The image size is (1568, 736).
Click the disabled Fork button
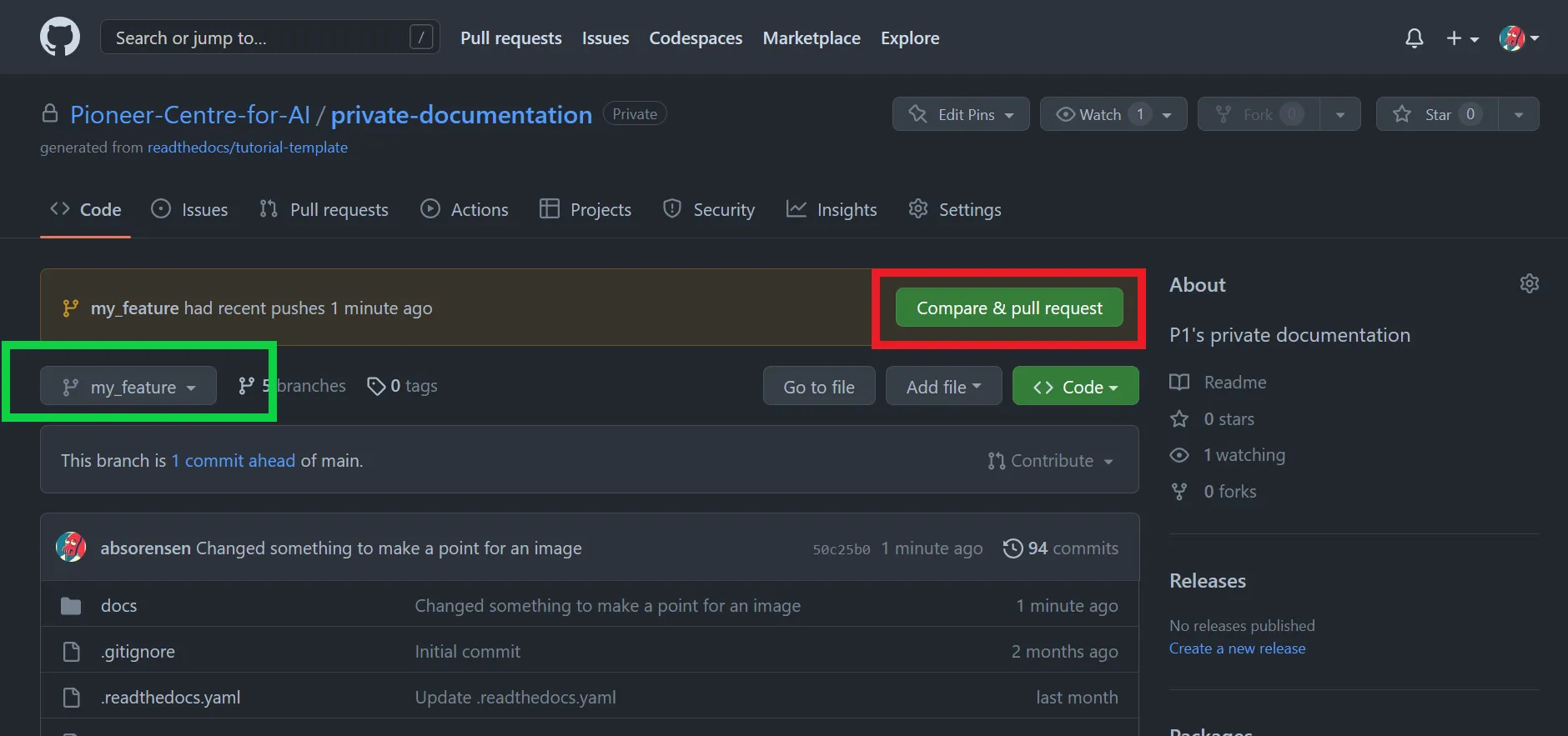pos(1259,114)
